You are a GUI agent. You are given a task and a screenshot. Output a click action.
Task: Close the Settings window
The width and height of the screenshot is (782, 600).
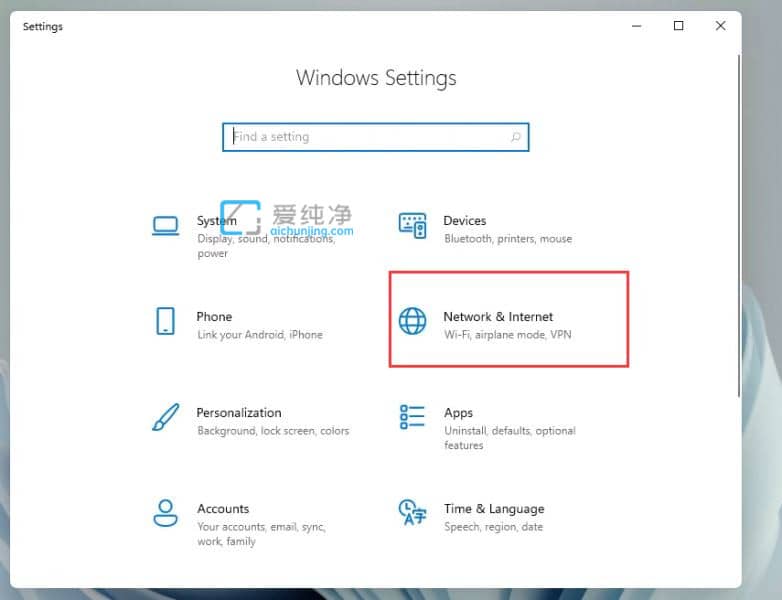tap(720, 26)
